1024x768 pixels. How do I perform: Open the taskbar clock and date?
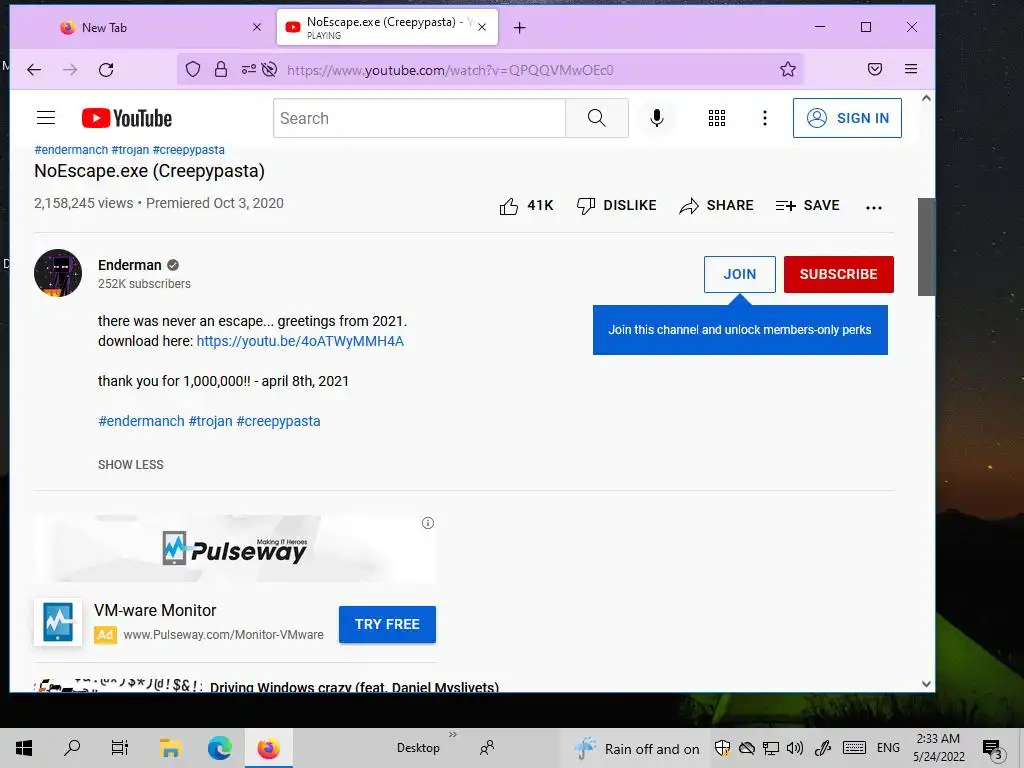pyautogui.click(x=938, y=748)
